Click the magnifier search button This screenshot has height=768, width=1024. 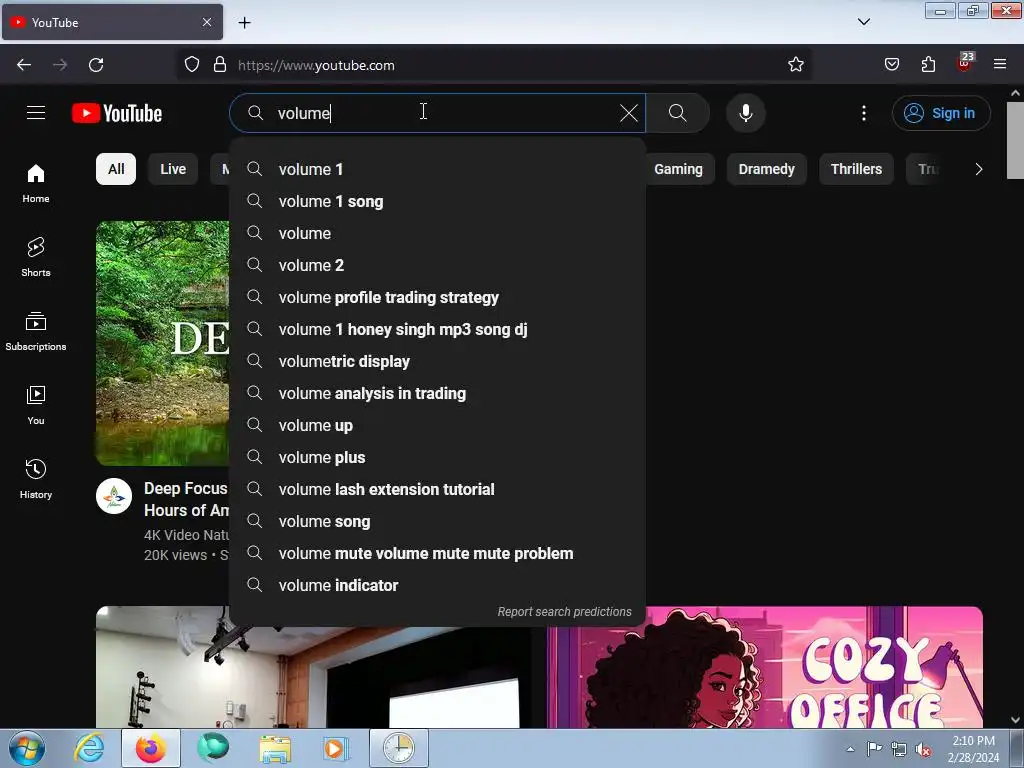click(x=677, y=113)
